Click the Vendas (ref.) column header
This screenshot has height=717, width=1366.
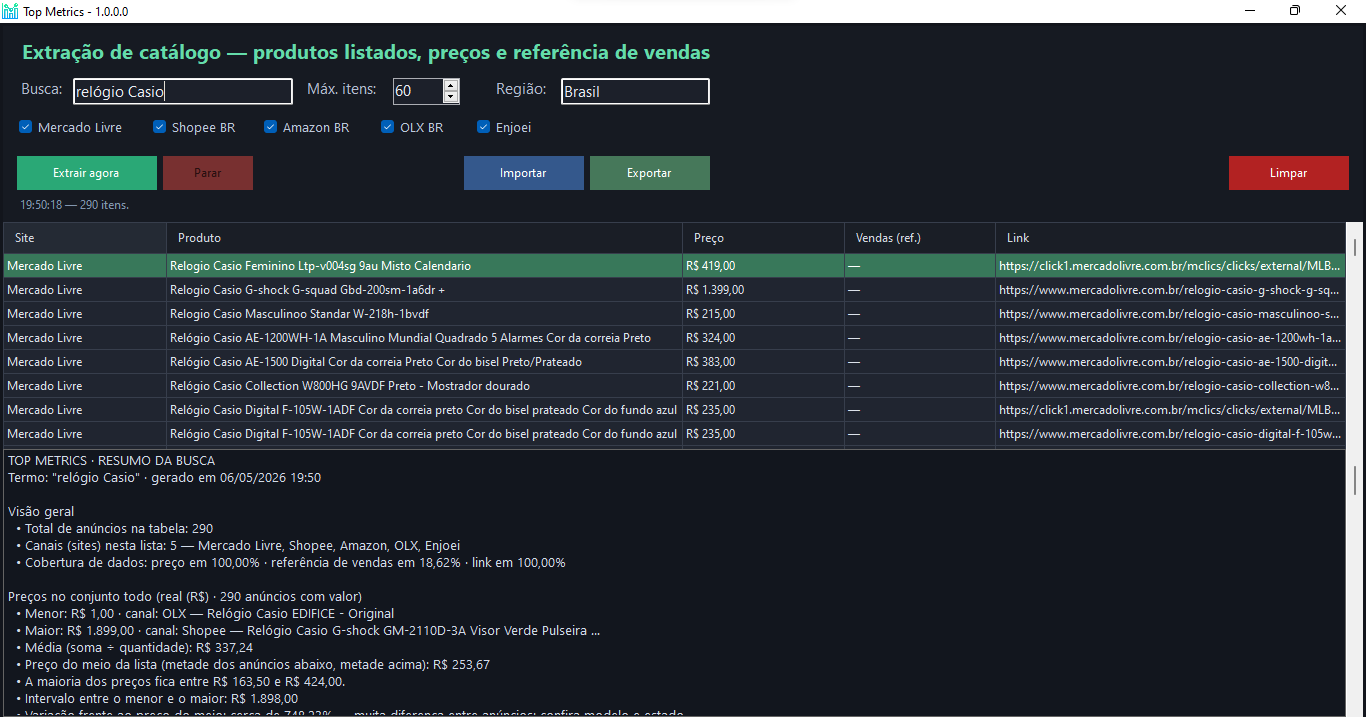coord(920,238)
